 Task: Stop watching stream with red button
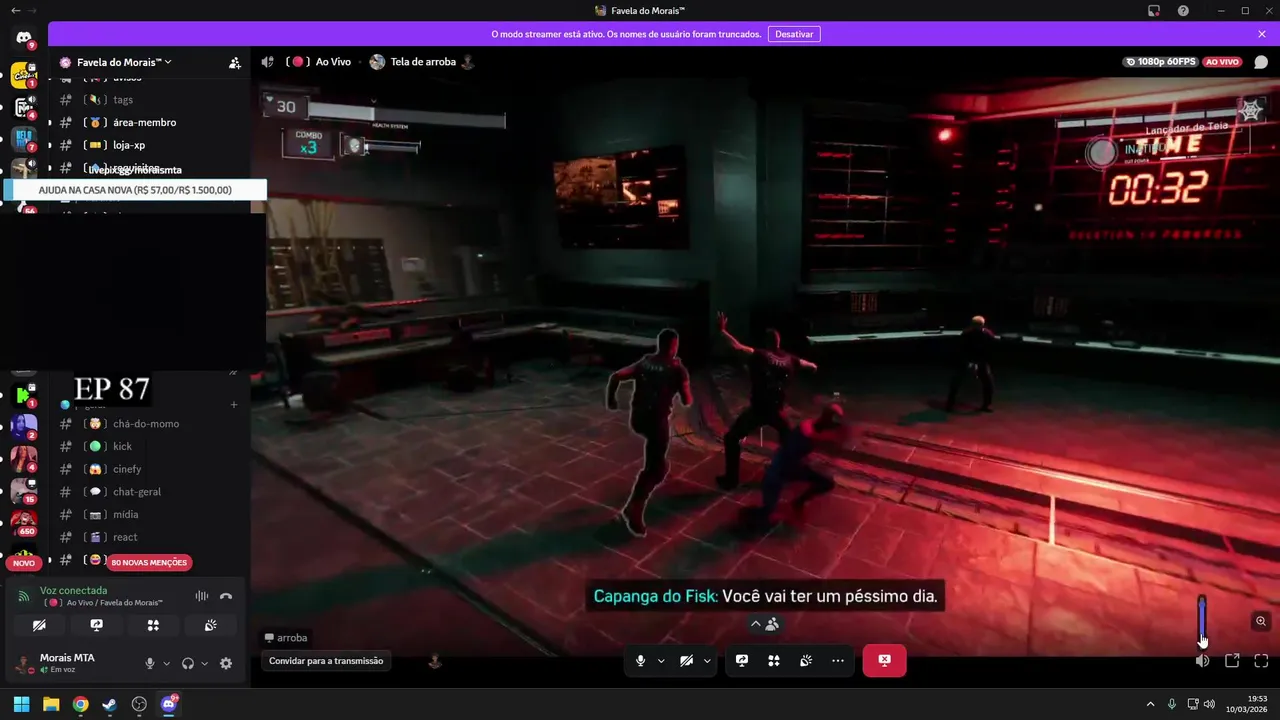click(x=884, y=661)
